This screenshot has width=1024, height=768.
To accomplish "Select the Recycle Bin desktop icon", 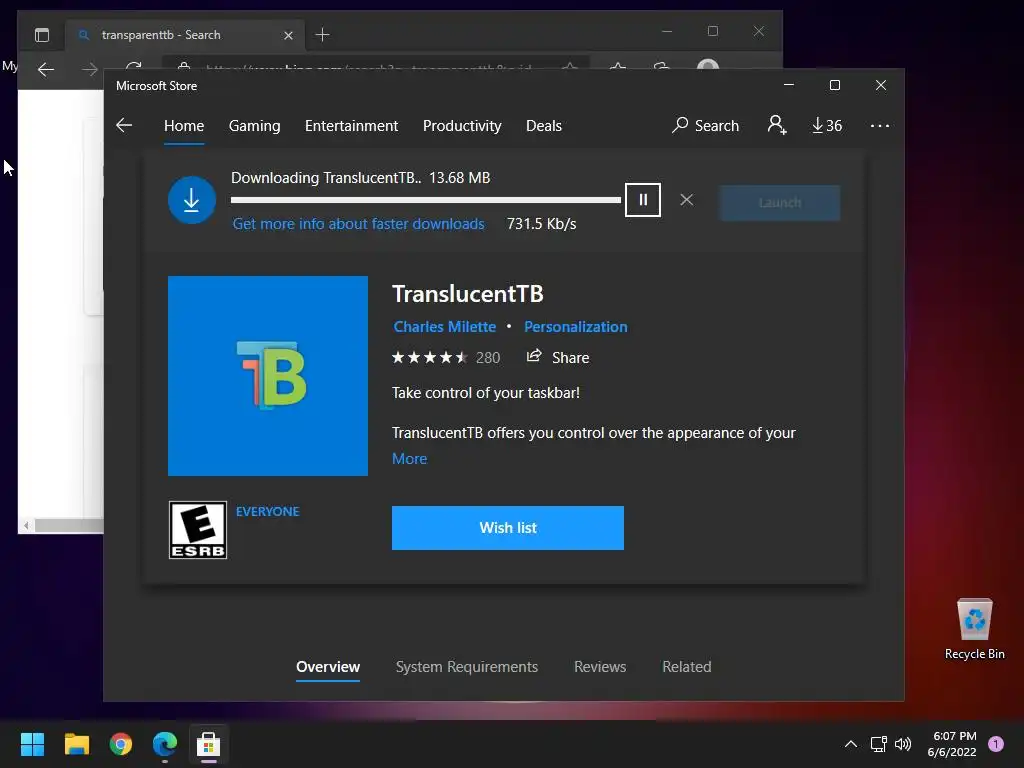I will pyautogui.click(x=975, y=629).
